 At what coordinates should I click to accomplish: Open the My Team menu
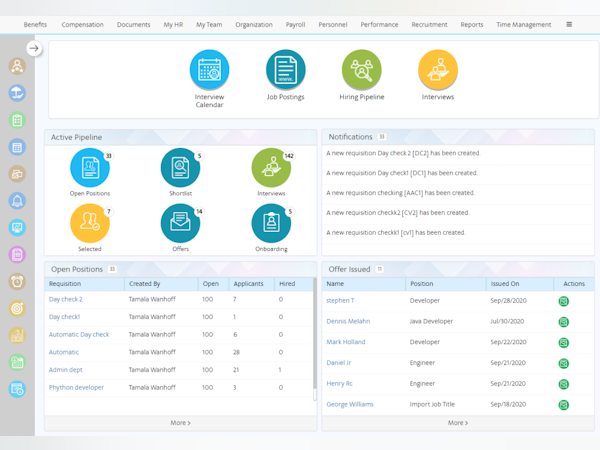[x=209, y=24]
